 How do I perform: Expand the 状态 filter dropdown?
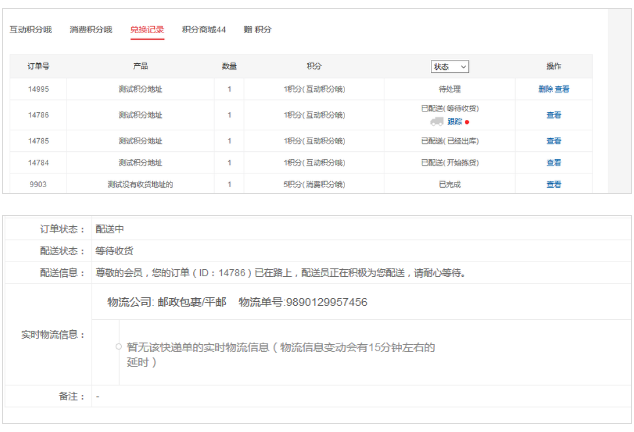coord(449,67)
